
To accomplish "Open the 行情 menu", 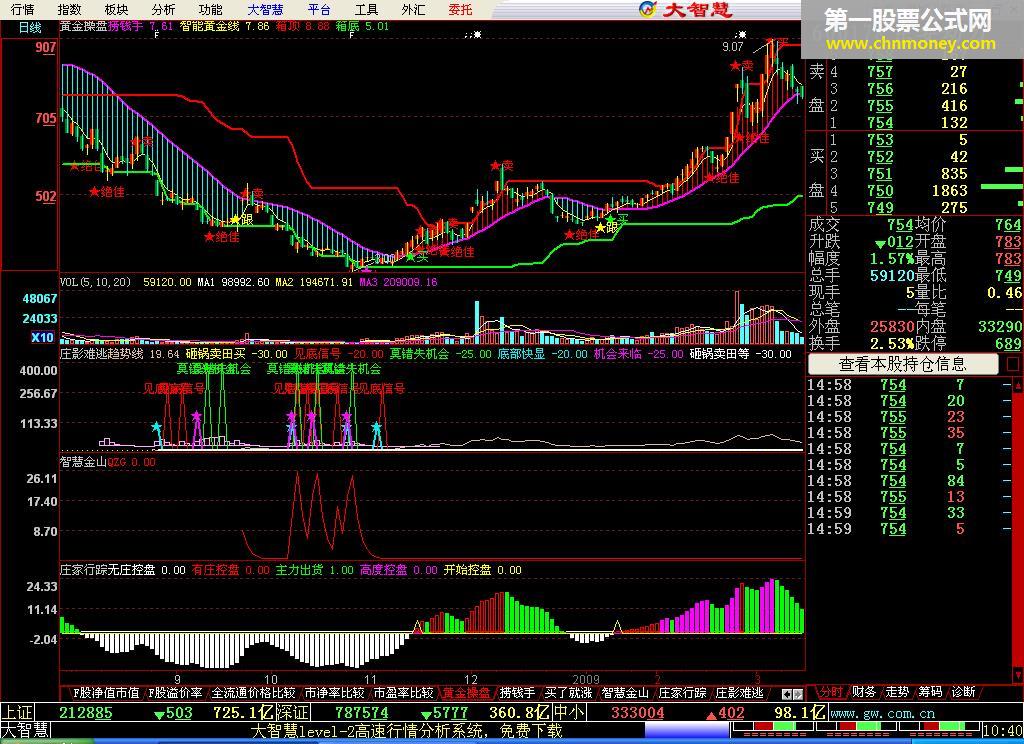I will 22,9.
